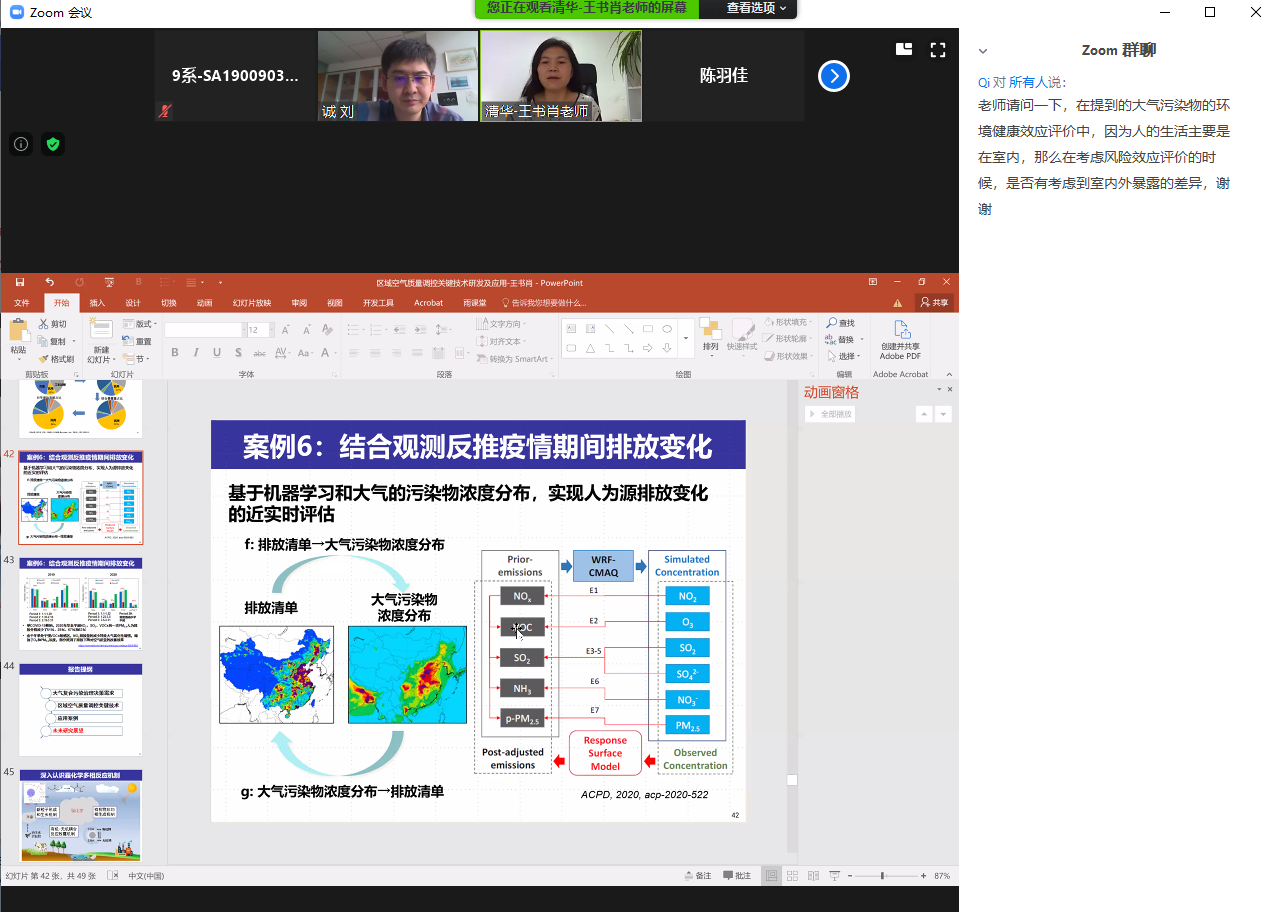The image size is (1276, 912).
Task: Open meeting info circle icon
Action: click(x=22, y=144)
